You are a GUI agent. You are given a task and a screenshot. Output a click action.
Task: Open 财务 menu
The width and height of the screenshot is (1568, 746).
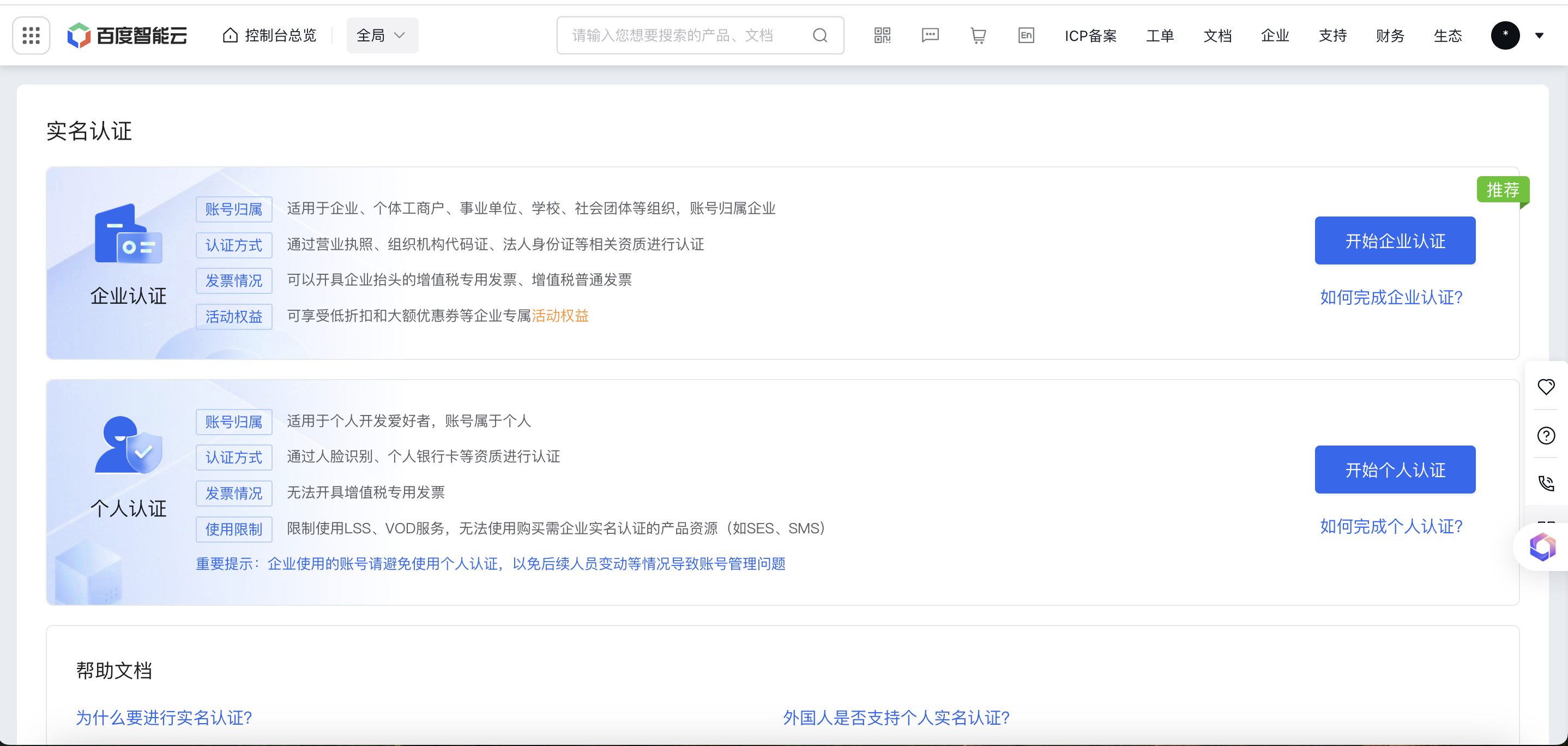coord(1390,36)
